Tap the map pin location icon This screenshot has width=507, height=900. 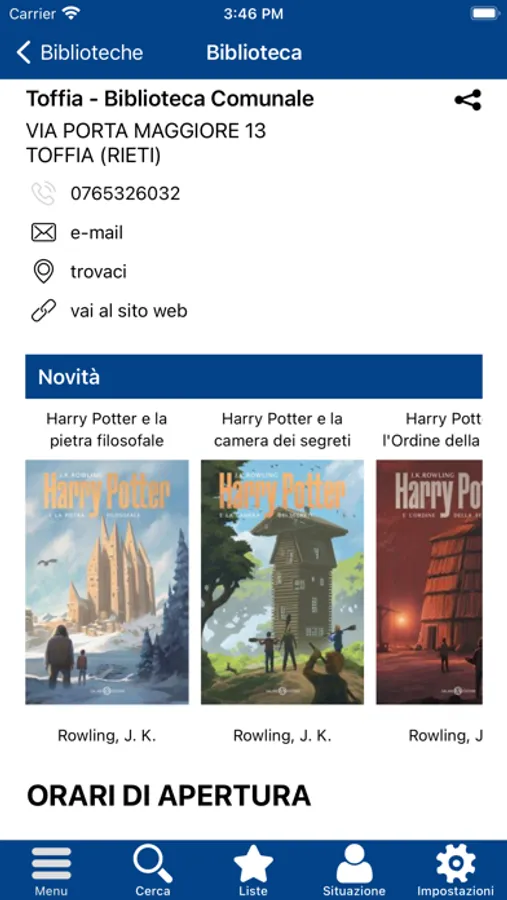pyautogui.click(x=44, y=271)
